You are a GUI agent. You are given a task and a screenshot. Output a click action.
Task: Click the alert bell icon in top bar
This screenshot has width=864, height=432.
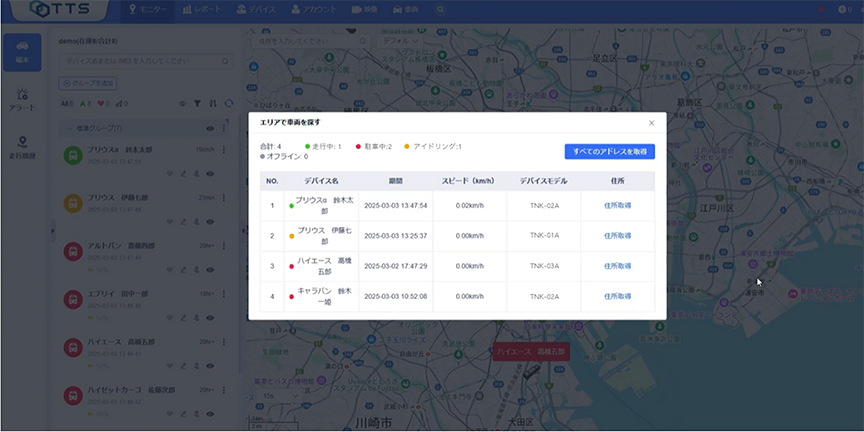click(822, 9)
